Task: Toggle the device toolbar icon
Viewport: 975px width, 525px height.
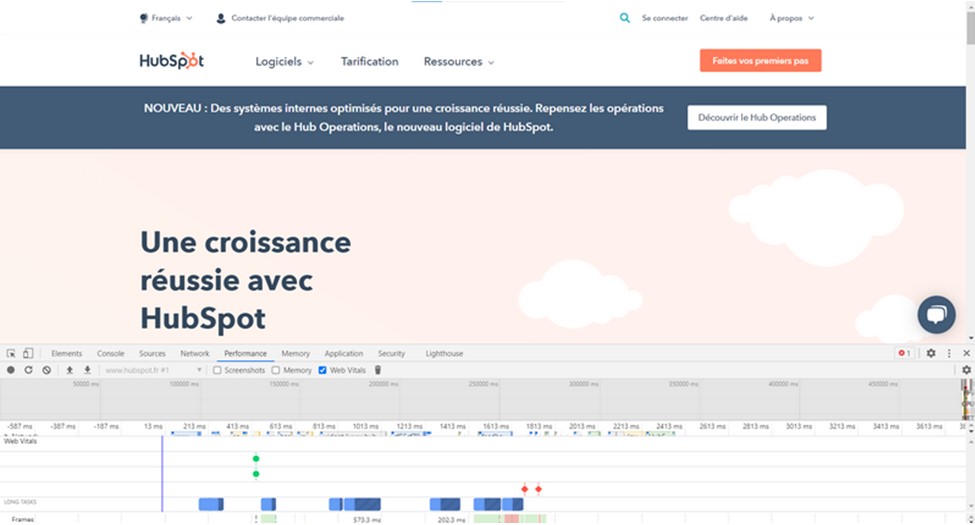Action: click(x=28, y=353)
